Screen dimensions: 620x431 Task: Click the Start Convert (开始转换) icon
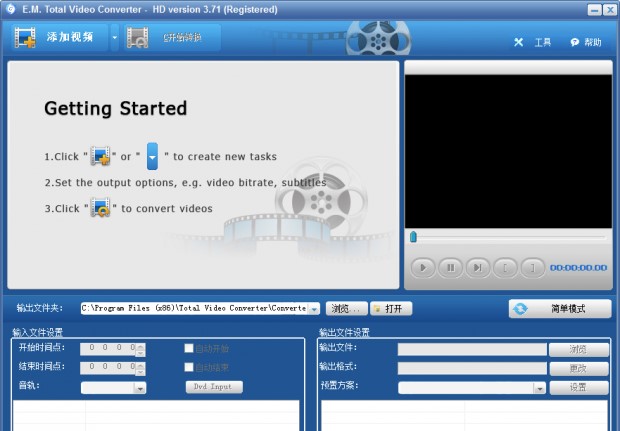click(x=137, y=38)
